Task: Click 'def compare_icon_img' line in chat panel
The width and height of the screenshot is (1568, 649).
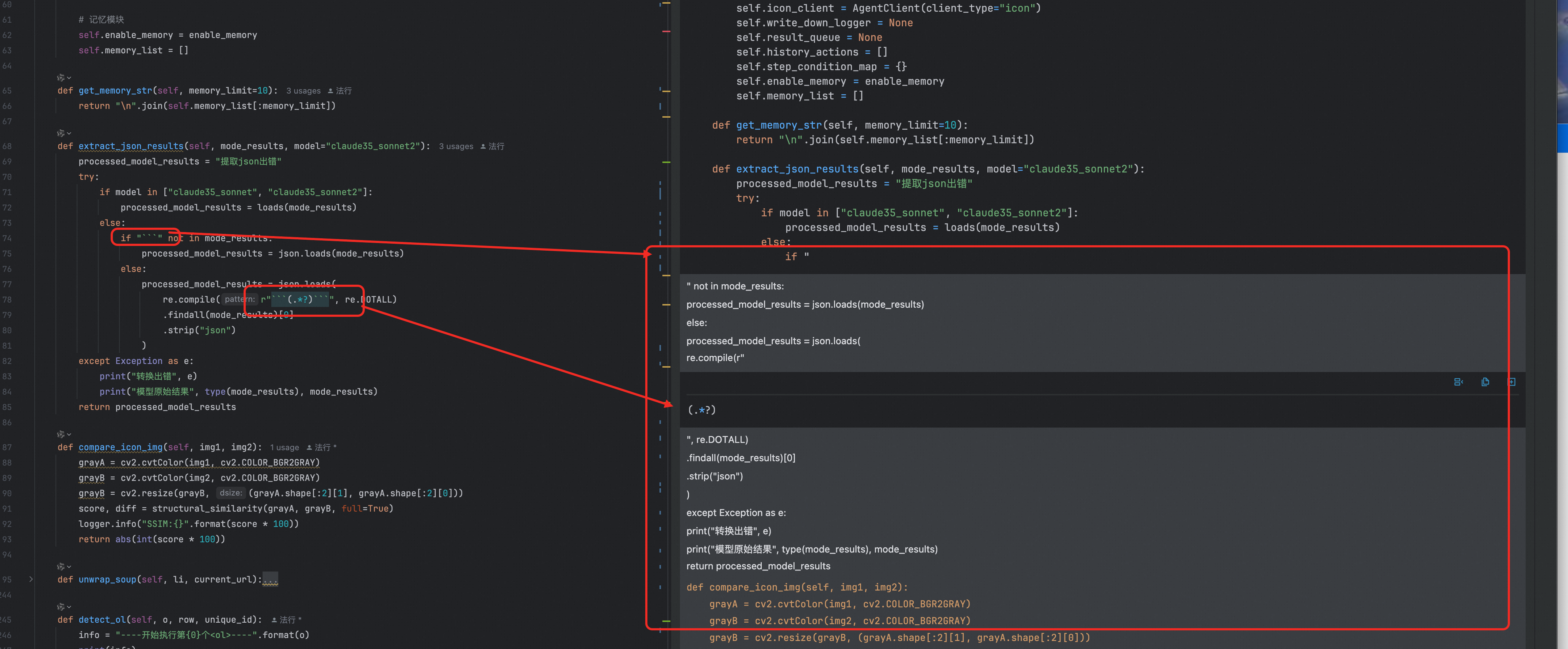Action: [797, 588]
